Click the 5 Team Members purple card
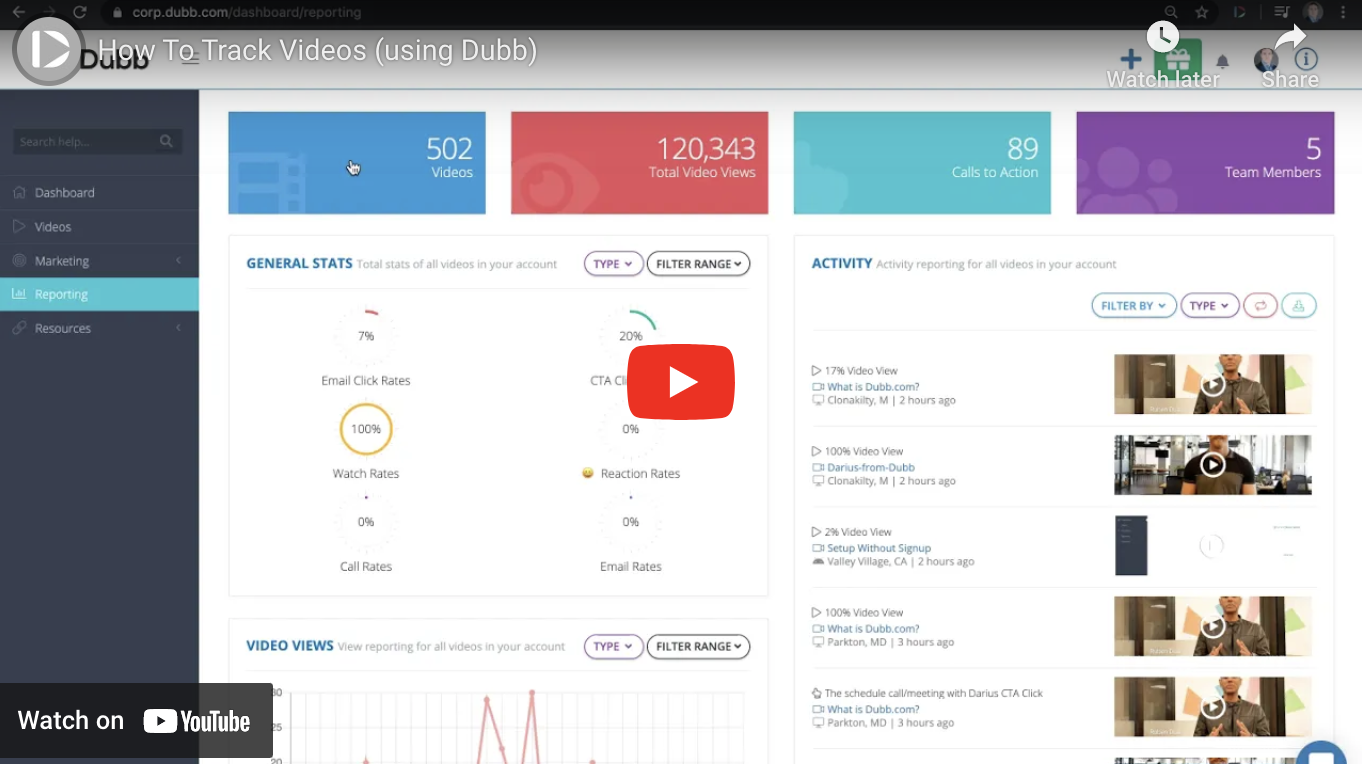The height and width of the screenshot is (764, 1362). tap(1205, 163)
